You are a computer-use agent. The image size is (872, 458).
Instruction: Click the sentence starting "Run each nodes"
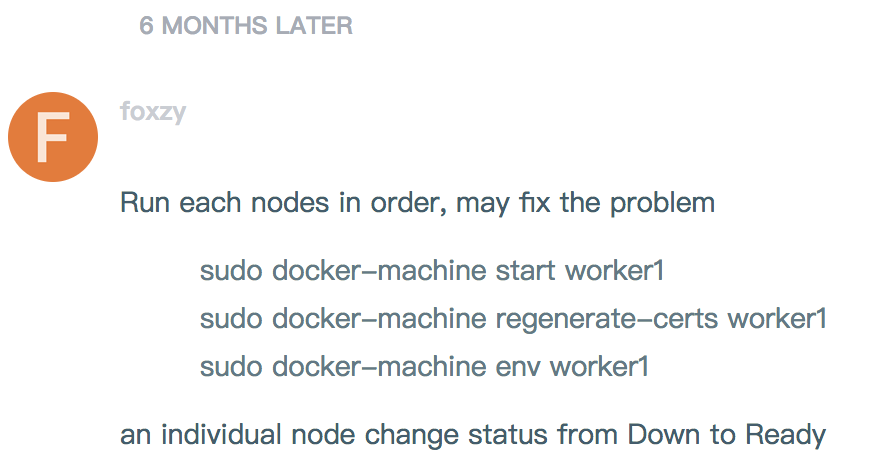pyautogui.click(x=417, y=203)
